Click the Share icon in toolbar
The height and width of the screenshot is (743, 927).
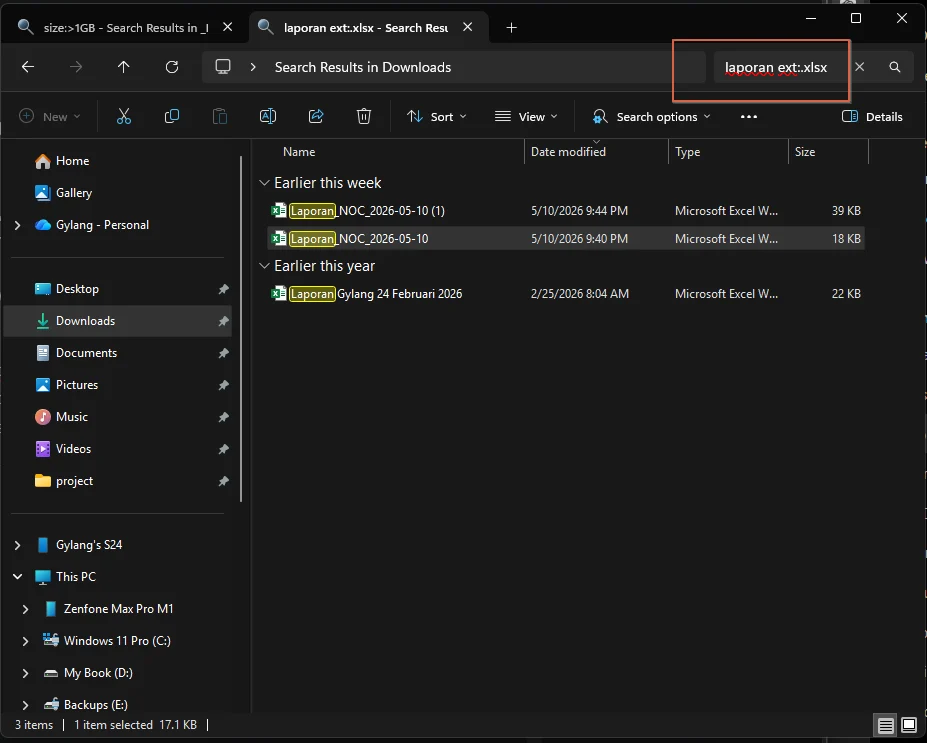click(316, 116)
